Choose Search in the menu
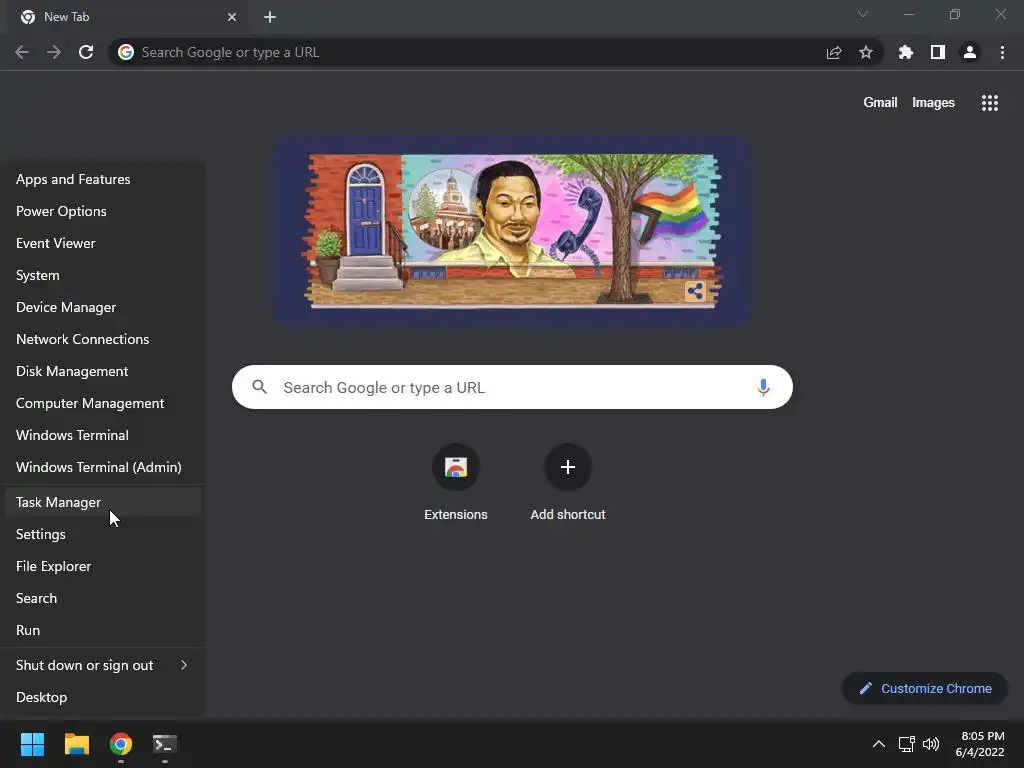 [103, 598]
